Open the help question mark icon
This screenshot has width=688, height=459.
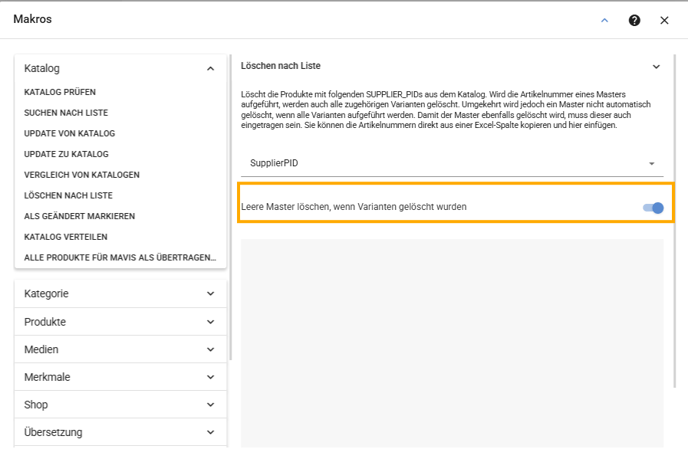[634, 20]
